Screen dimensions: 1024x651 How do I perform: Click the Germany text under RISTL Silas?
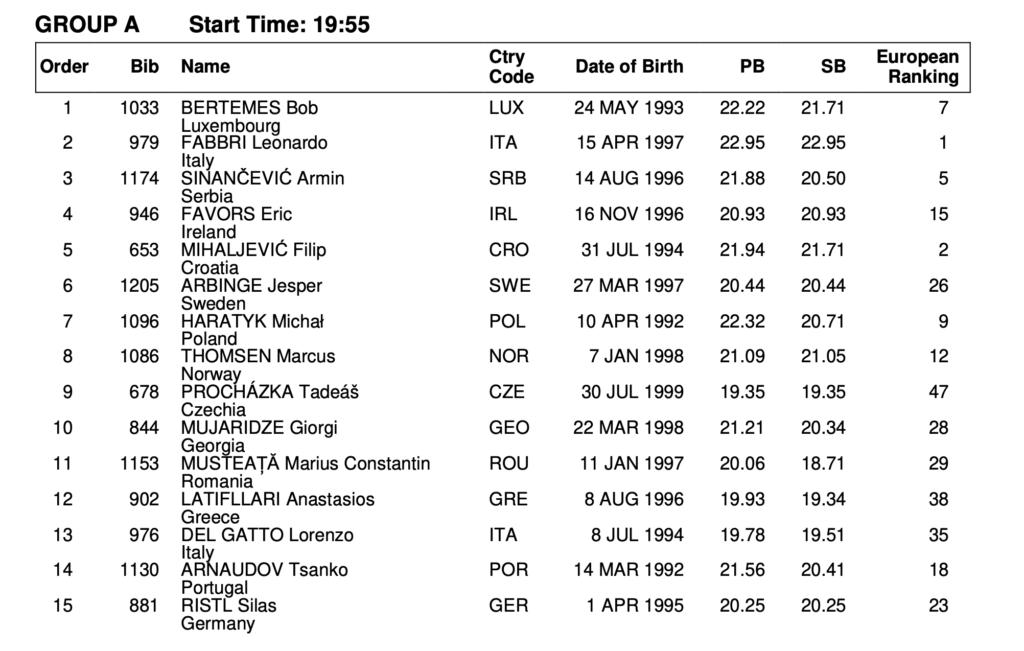(217, 624)
